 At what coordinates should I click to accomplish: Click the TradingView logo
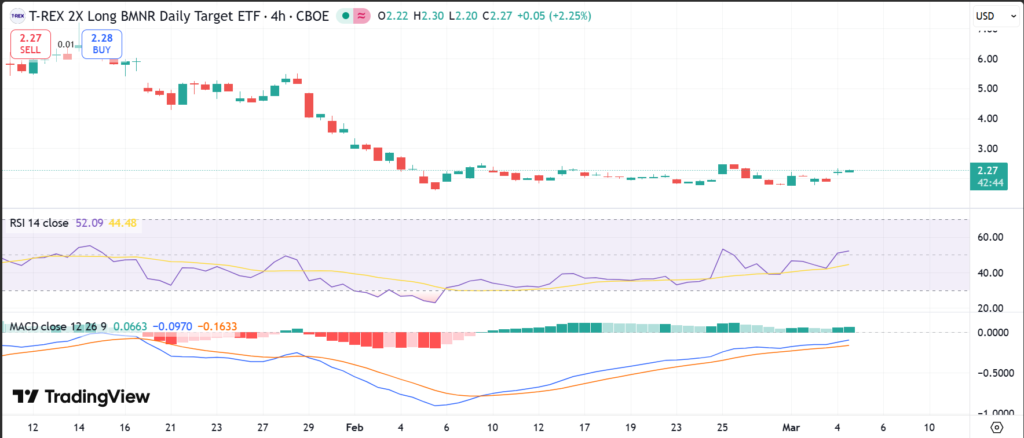pos(81,397)
